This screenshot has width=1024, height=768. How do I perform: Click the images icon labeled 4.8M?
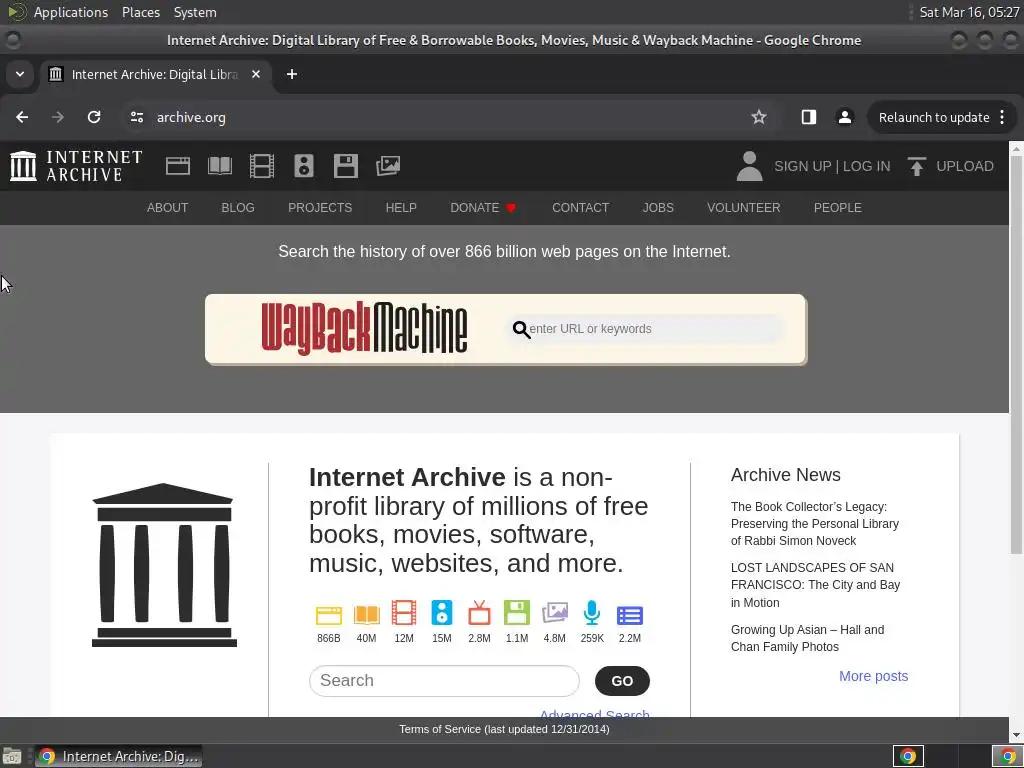554,613
